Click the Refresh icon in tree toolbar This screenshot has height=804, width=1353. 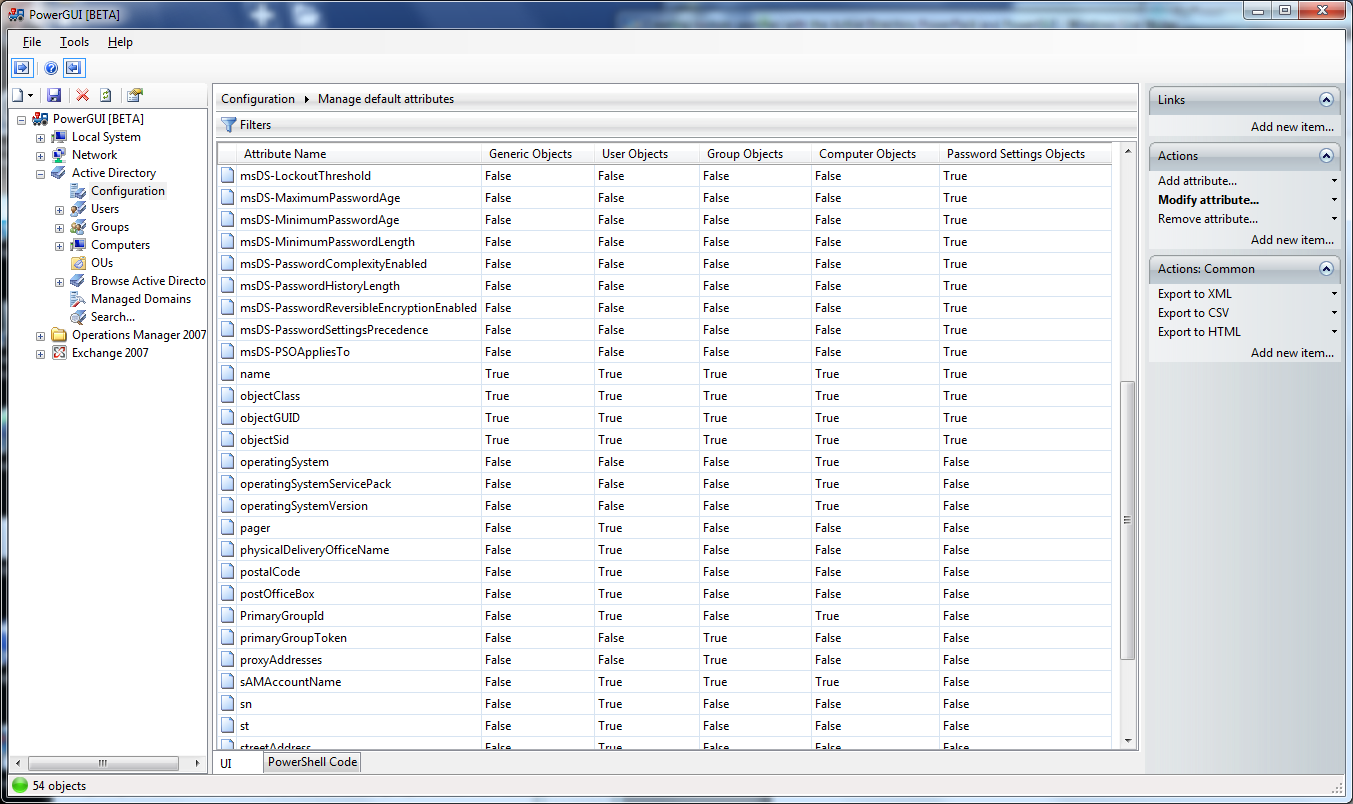[105, 95]
